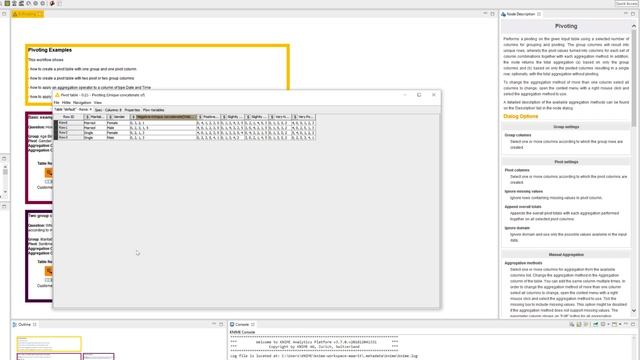Click the Marital status column header
Viewport: 640px width, 360px height.
[x=95, y=117]
